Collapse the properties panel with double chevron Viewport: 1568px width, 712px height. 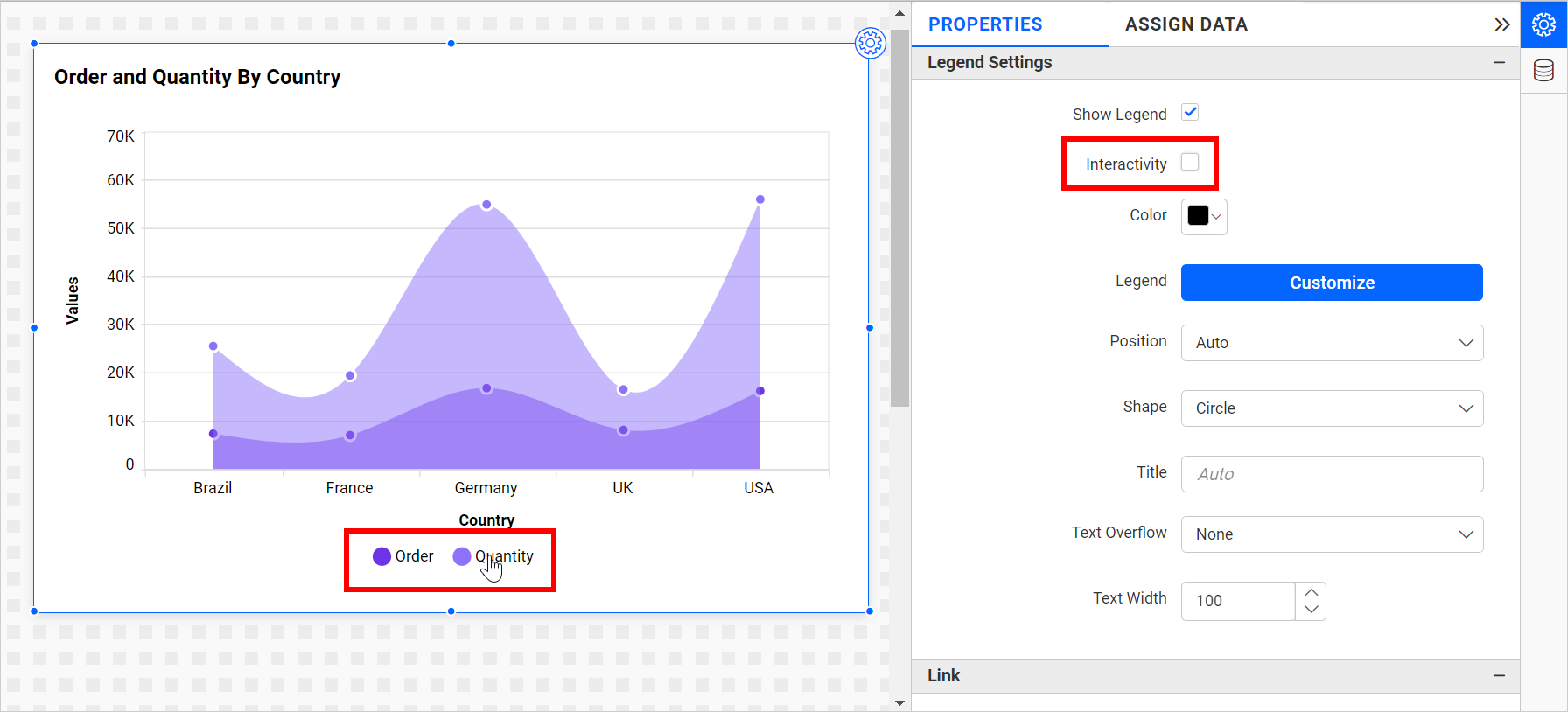tap(1501, 24)
